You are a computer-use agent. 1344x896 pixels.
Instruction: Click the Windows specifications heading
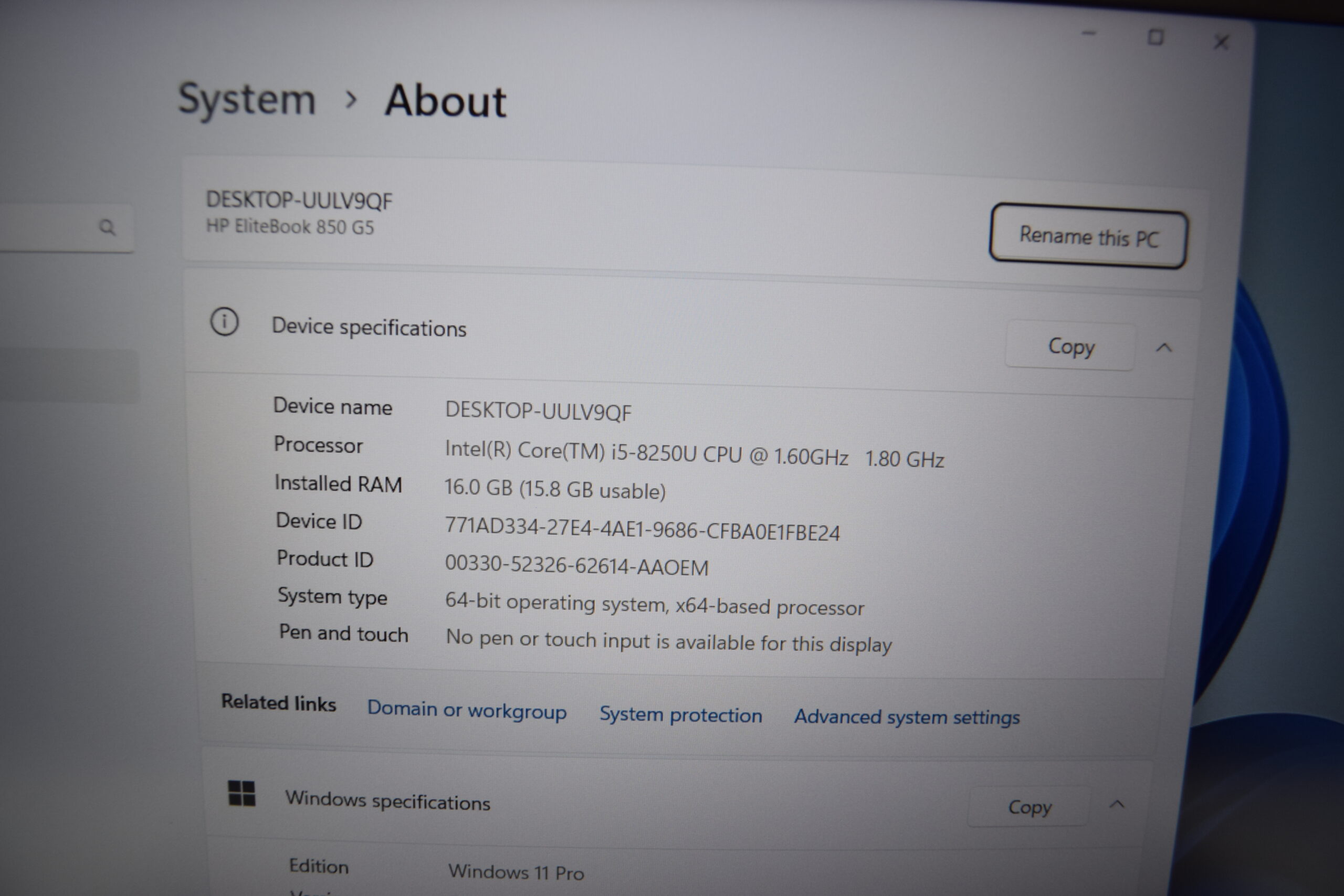[387, 800]
